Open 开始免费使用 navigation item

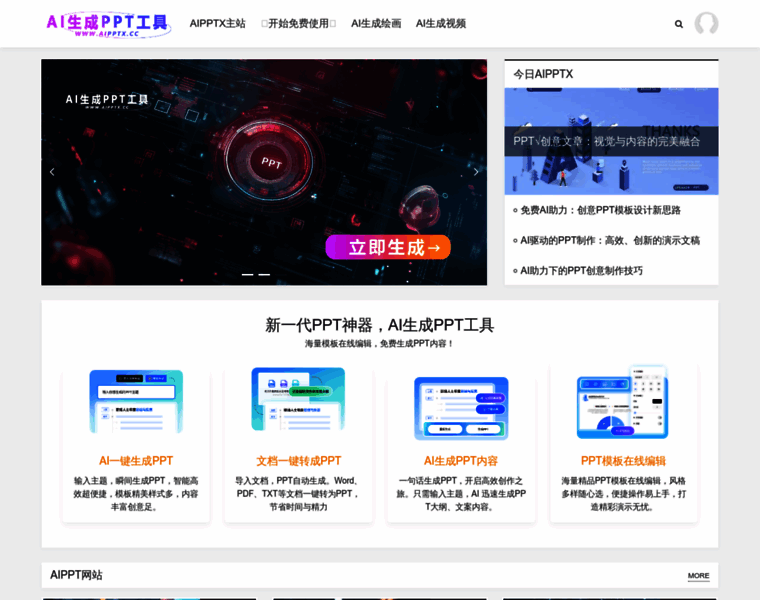point(298,24)
